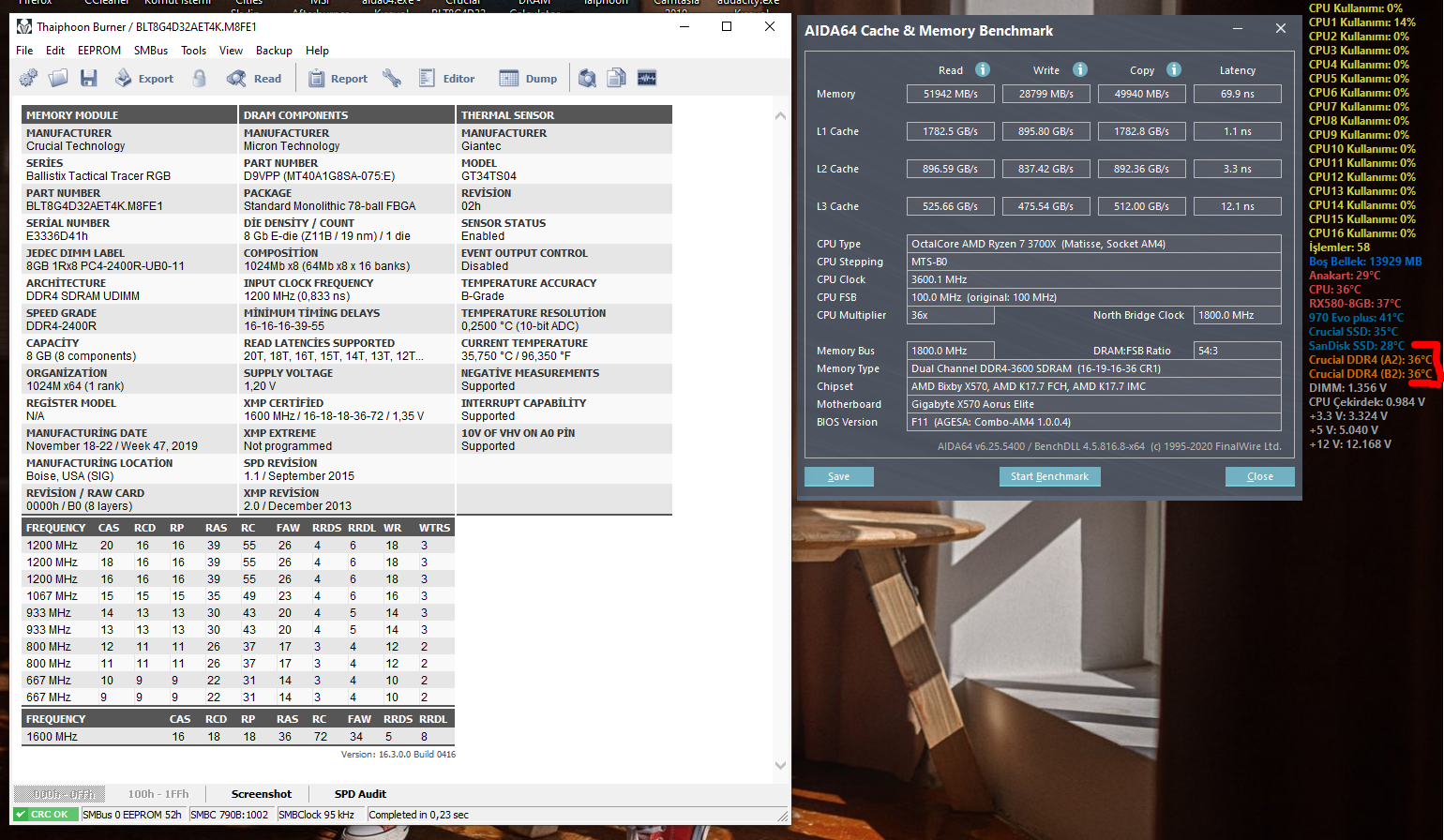Click the CPU Clock field 3600.1 MHz
This screenshot has width=1444, height=840.
click(1094, 279)
